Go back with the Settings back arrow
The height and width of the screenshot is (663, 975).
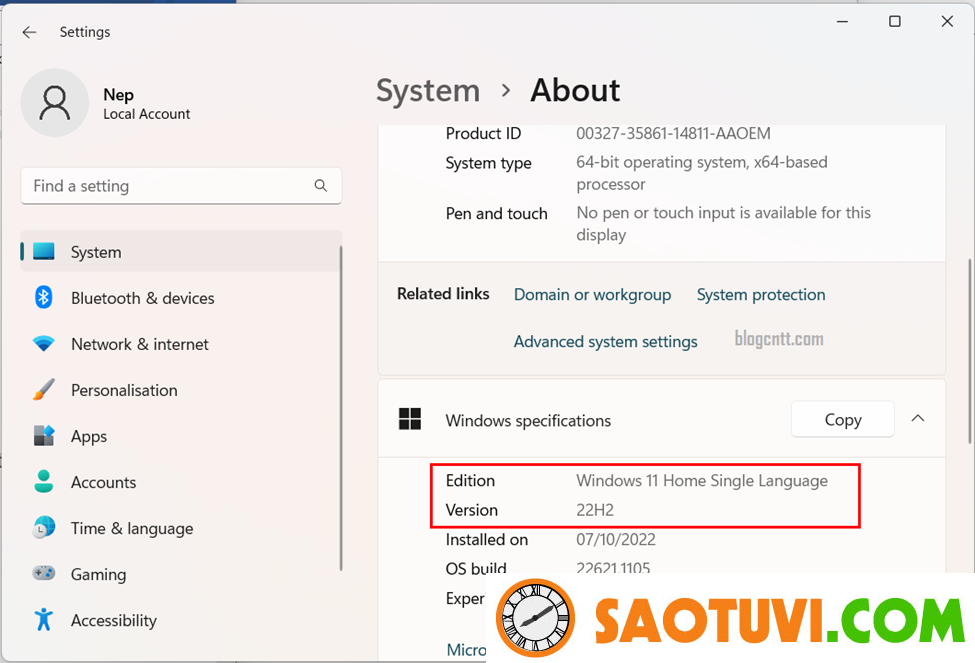click(x=29, y=32)
